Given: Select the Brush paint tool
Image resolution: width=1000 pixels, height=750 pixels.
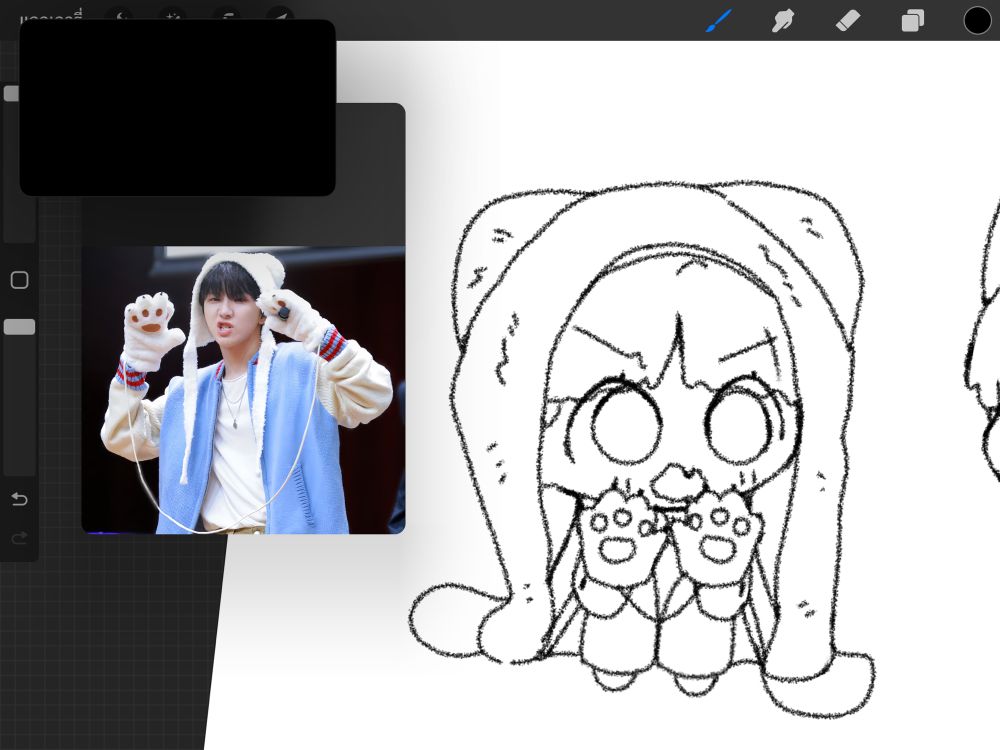Looking at the screenshot, I should pos(719,20).
